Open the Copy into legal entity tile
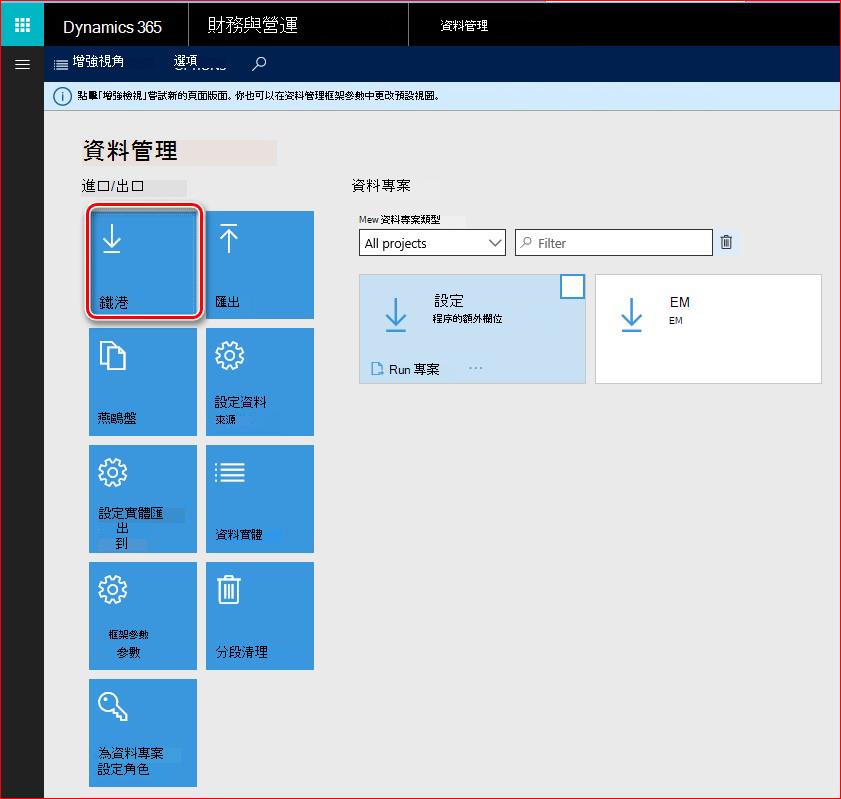This screenshot has height=799, width=841. pyautogui.click(x=143, y=382)
